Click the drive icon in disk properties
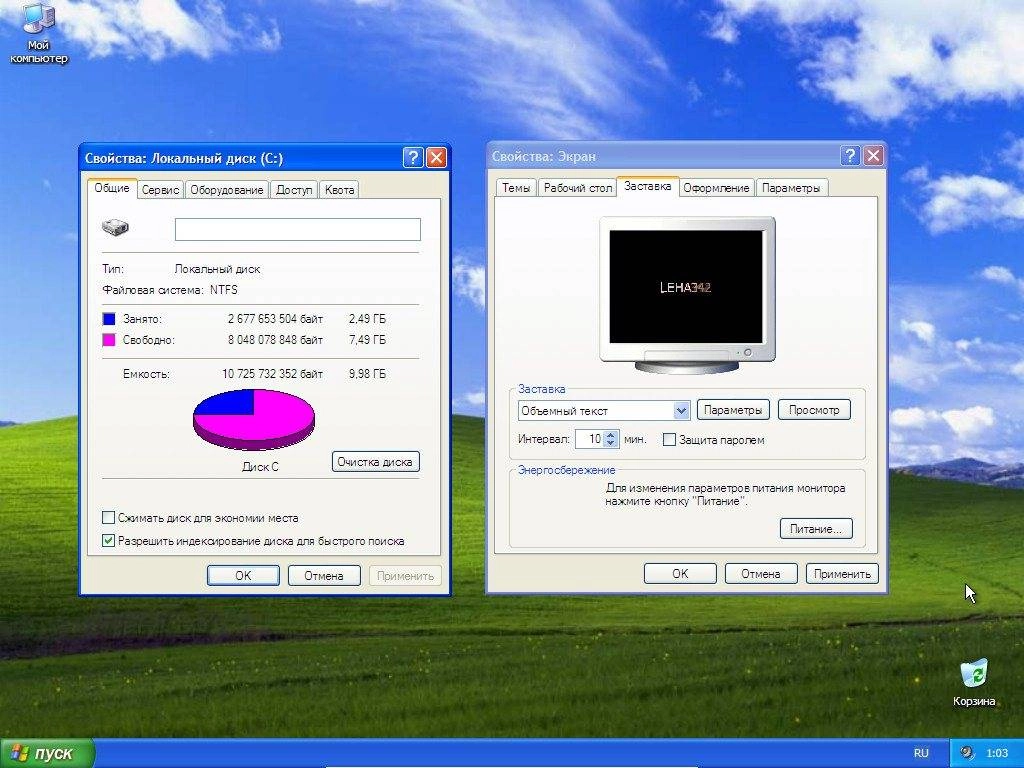 pyautogui.click(x=116, y=228)
